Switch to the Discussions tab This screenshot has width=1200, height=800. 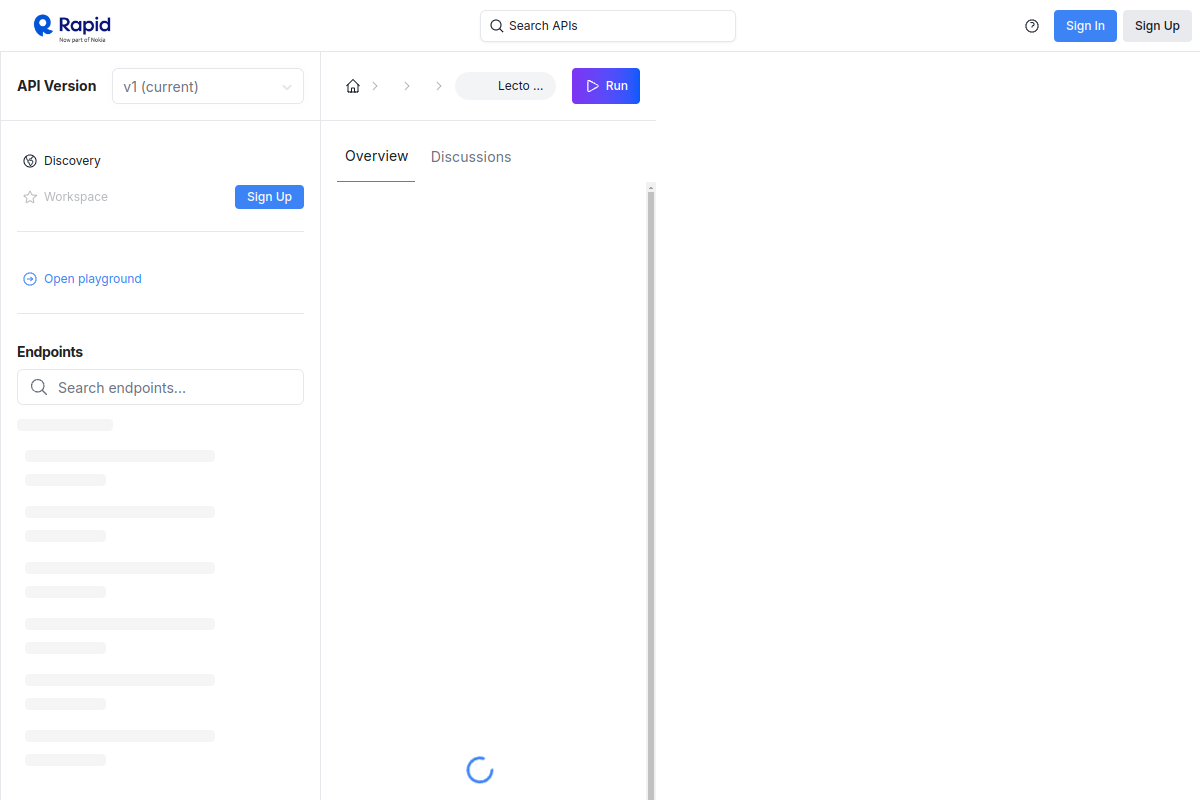tap(471, 157)
